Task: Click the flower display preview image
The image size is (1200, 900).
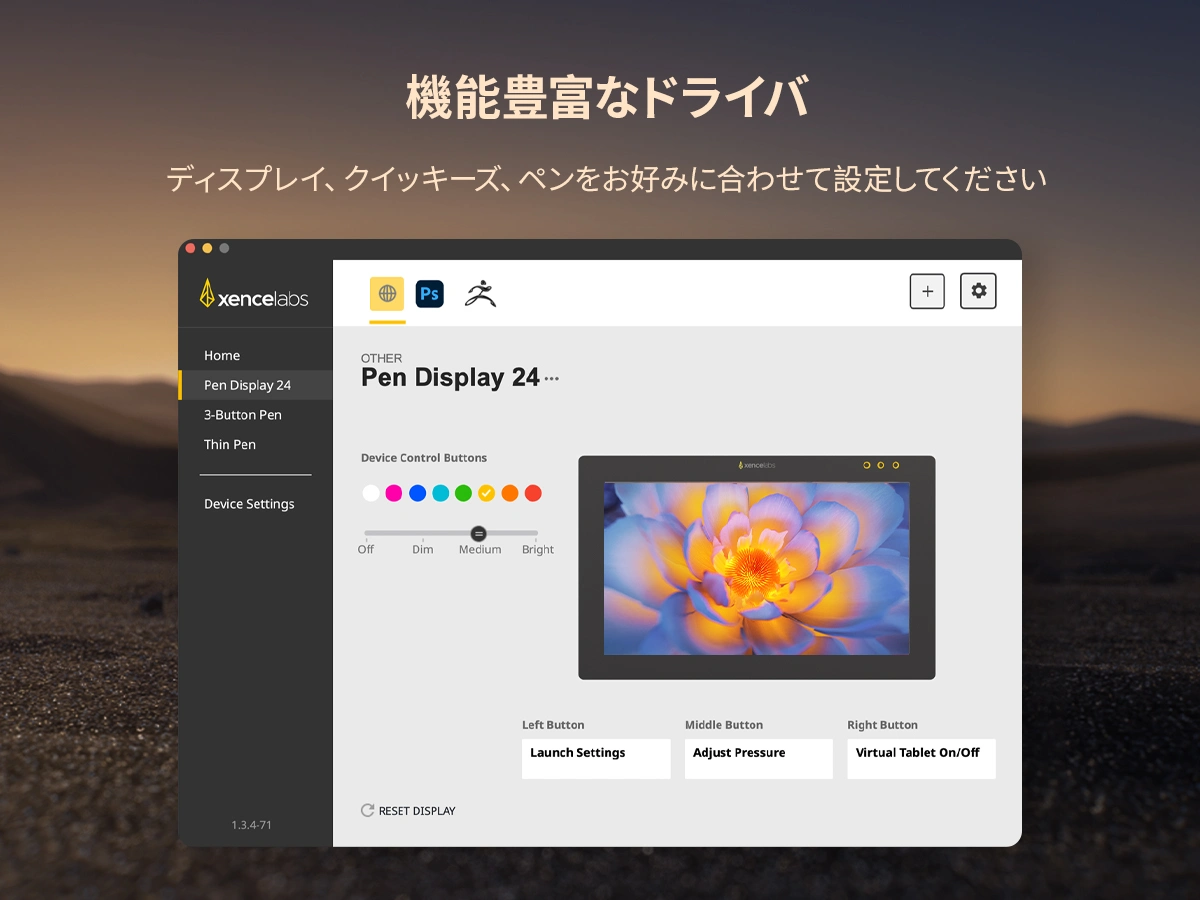Action: [x=757, y=568]
